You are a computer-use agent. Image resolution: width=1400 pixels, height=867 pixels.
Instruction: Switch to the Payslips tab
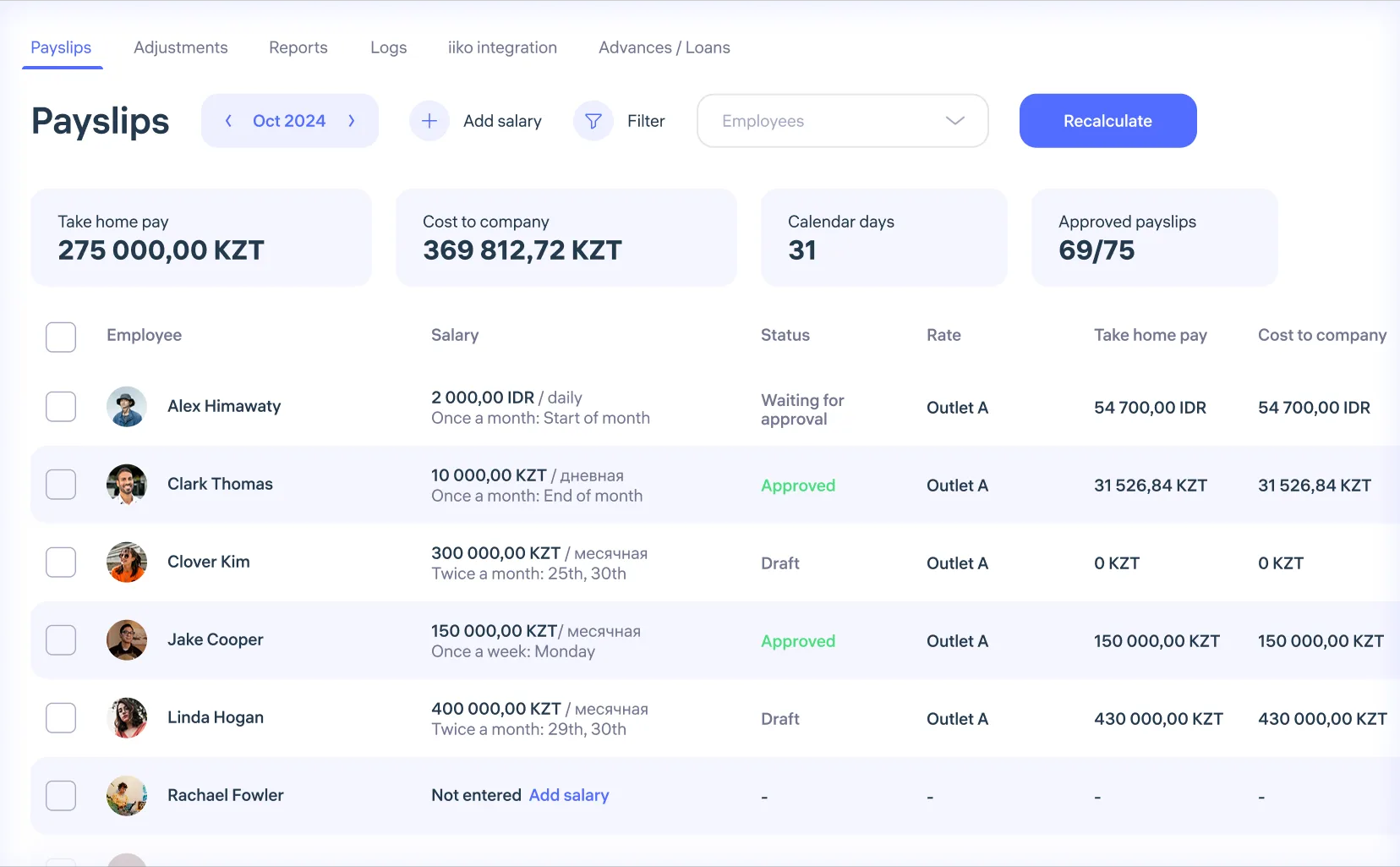click(61, 47)
